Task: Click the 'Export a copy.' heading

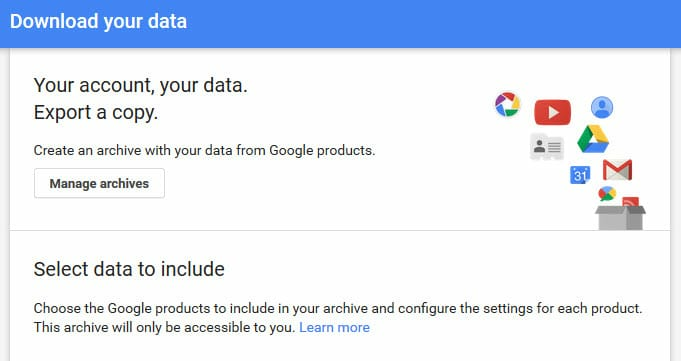Action: 96,113
